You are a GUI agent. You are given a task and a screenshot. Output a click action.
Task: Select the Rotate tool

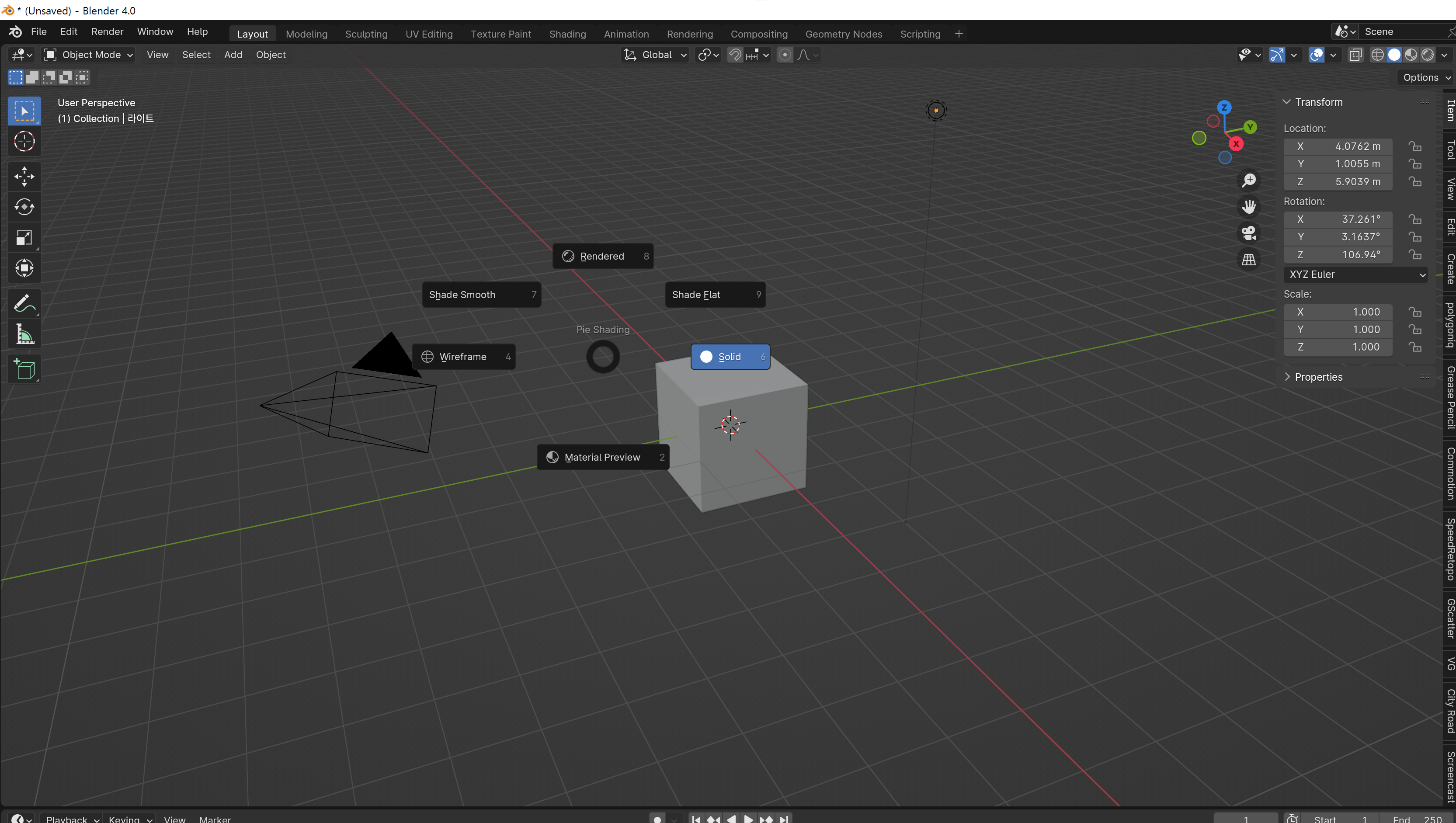pos(24,207)
